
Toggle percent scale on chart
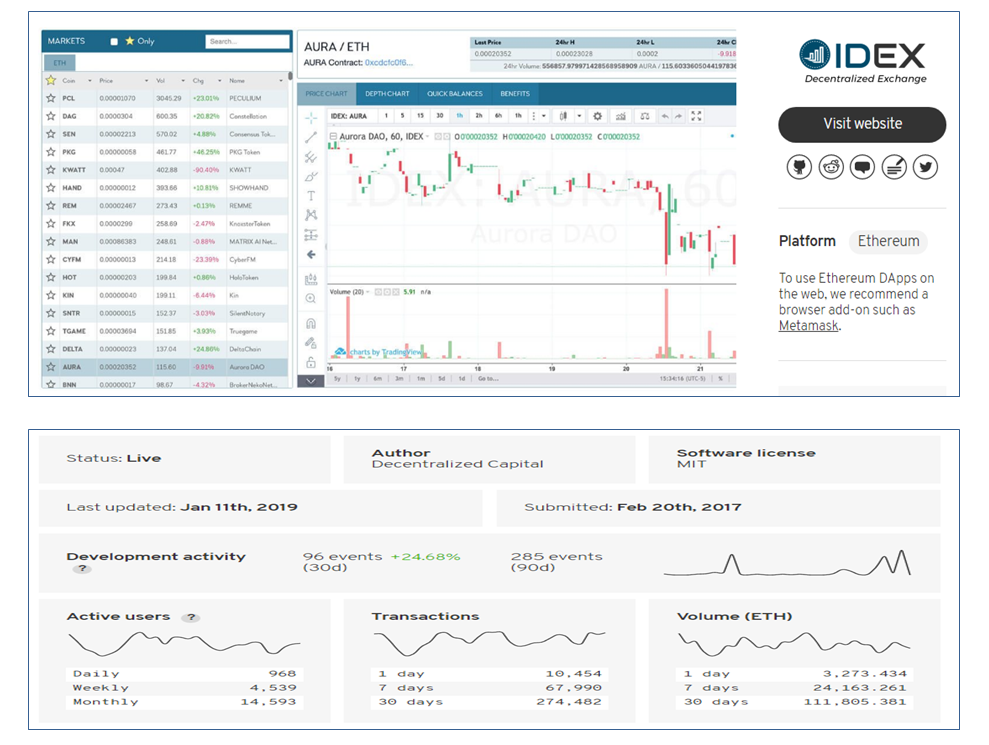click(x=720, y=378)
